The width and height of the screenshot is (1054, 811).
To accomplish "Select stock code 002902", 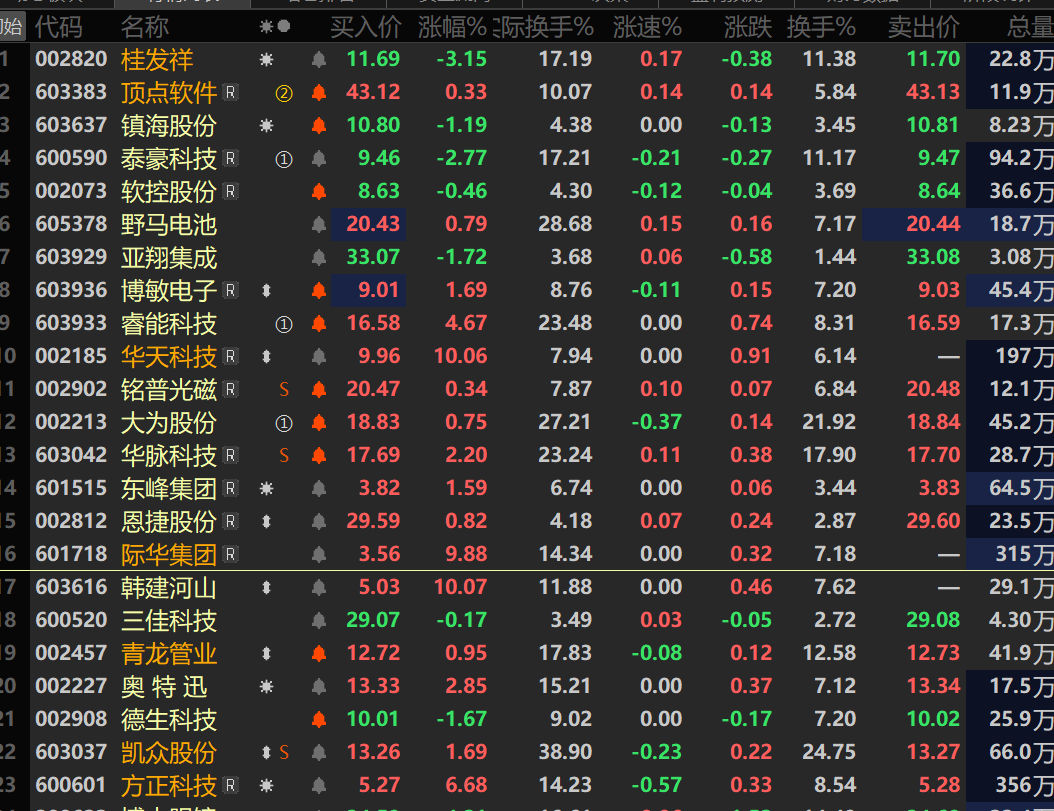I will [x=71, y=389].
